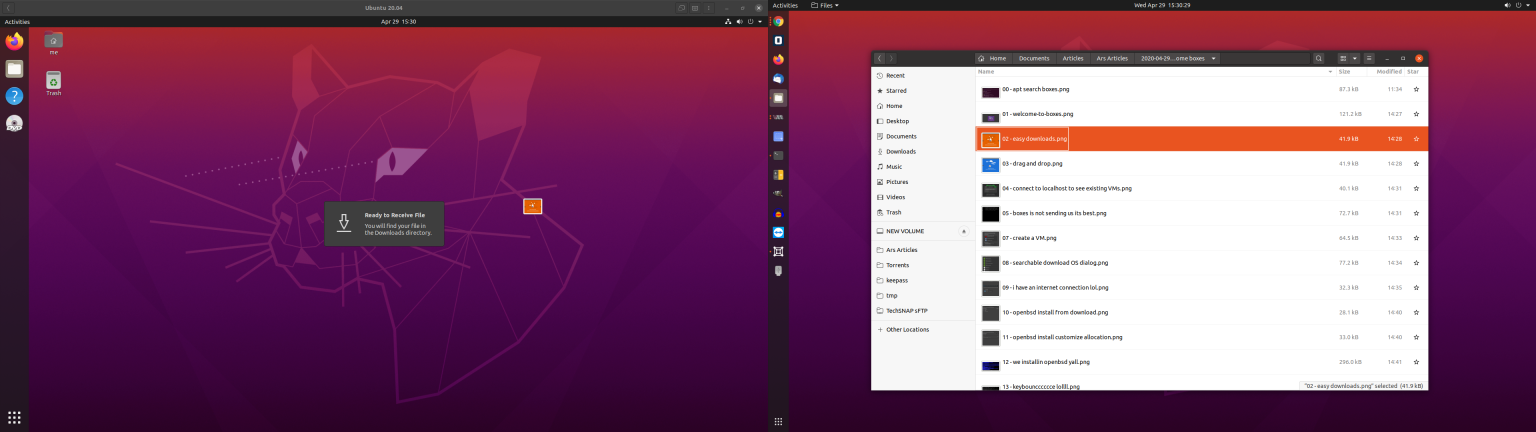
Task: Select the Trash icon on the VM desktop
Action: click(x=54, y=83)
